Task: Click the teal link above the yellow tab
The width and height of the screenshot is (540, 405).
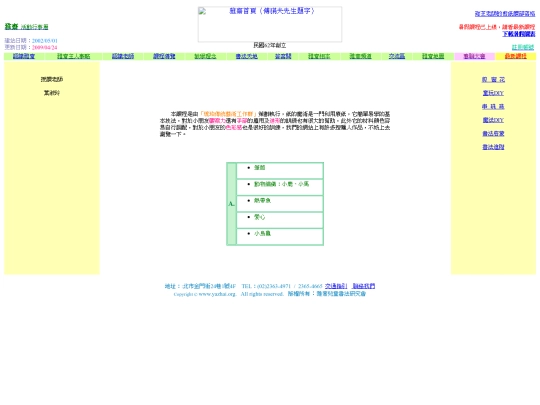Action: pyautogui.click(x=523, y=47)
